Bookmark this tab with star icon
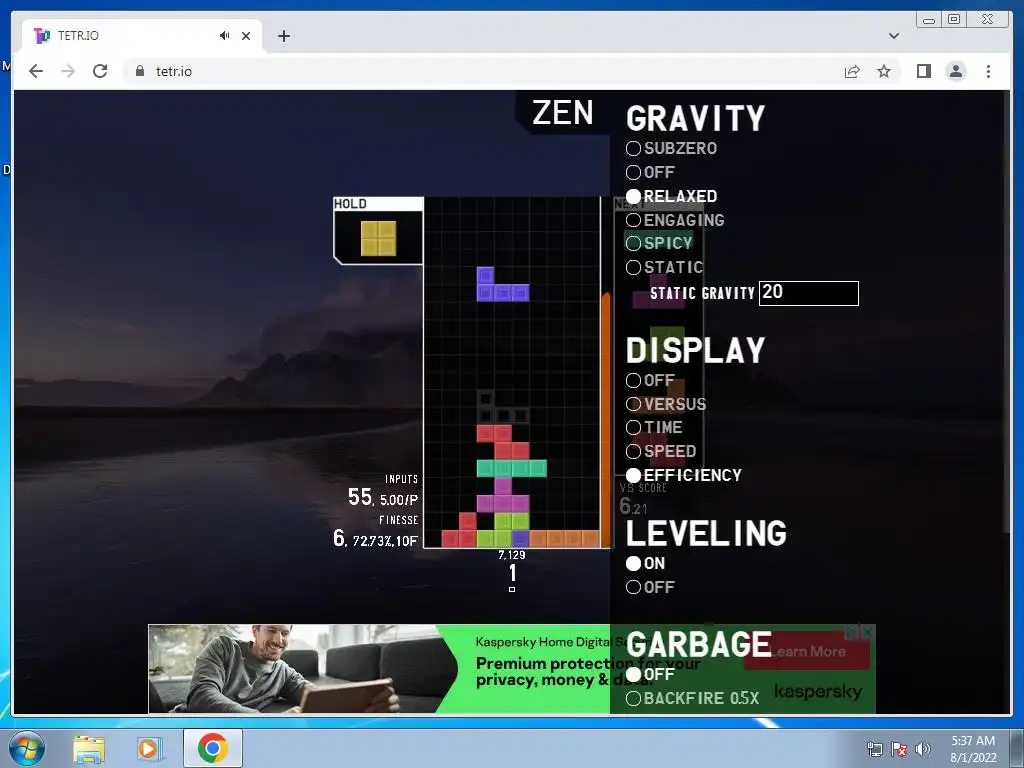The height and width of the screenshot is (768, 1024). pyautogui.click(x=884, y=71)
